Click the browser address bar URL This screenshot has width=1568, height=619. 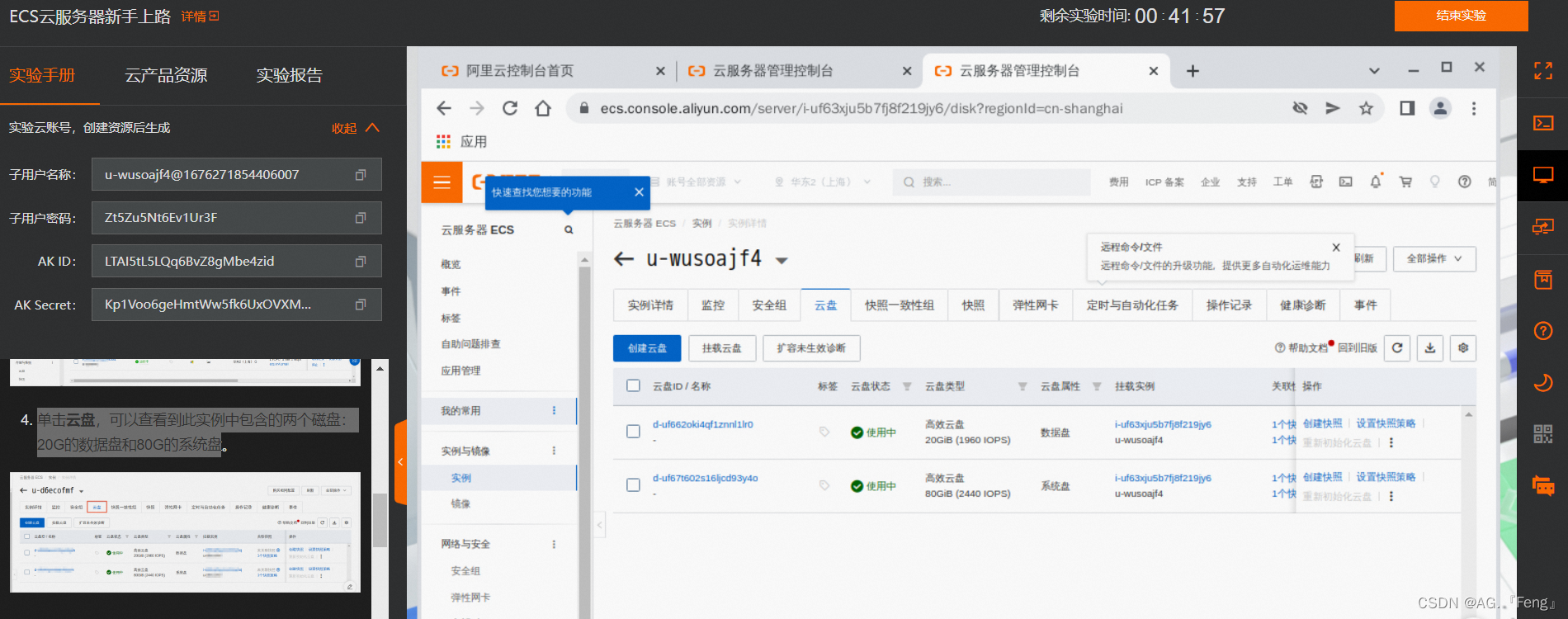pyautogui.click(x=862, y=108)
